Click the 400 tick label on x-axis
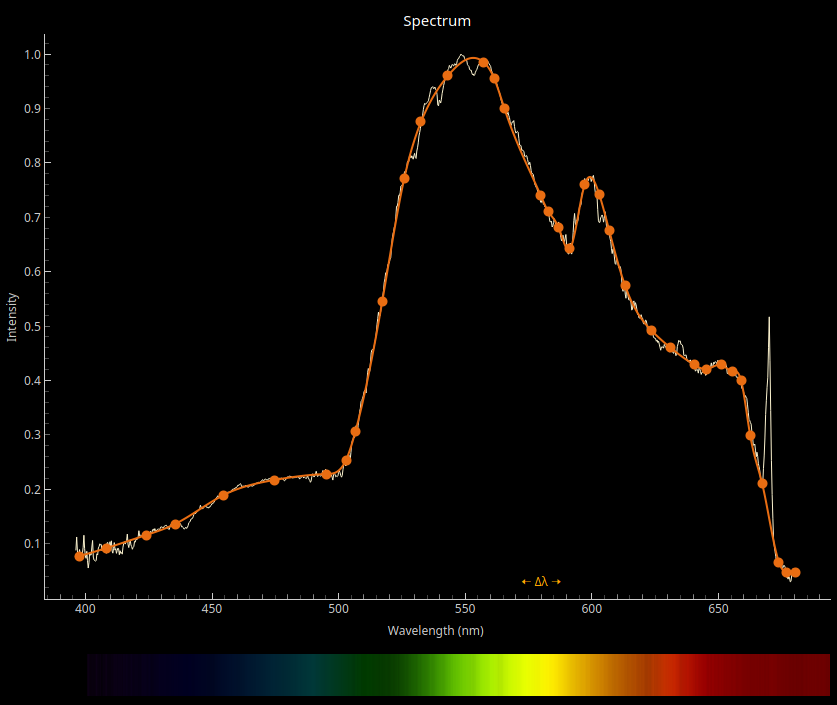837x705 pixels. [x=85, y=608]
